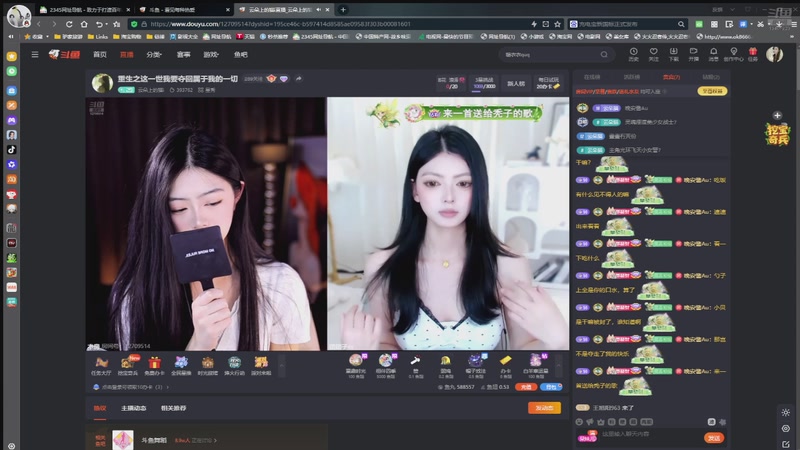
Task: Open the 挖宝奇兵 treasure icon with New badge
Action: coord(128,366)
